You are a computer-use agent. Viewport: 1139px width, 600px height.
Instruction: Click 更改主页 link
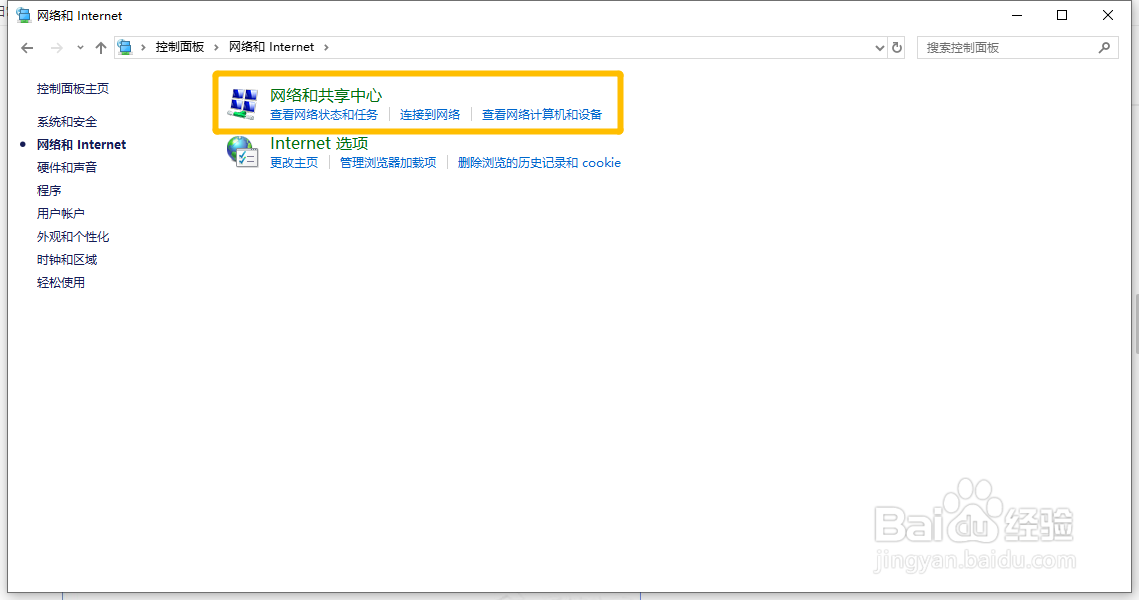coord(294,163)
